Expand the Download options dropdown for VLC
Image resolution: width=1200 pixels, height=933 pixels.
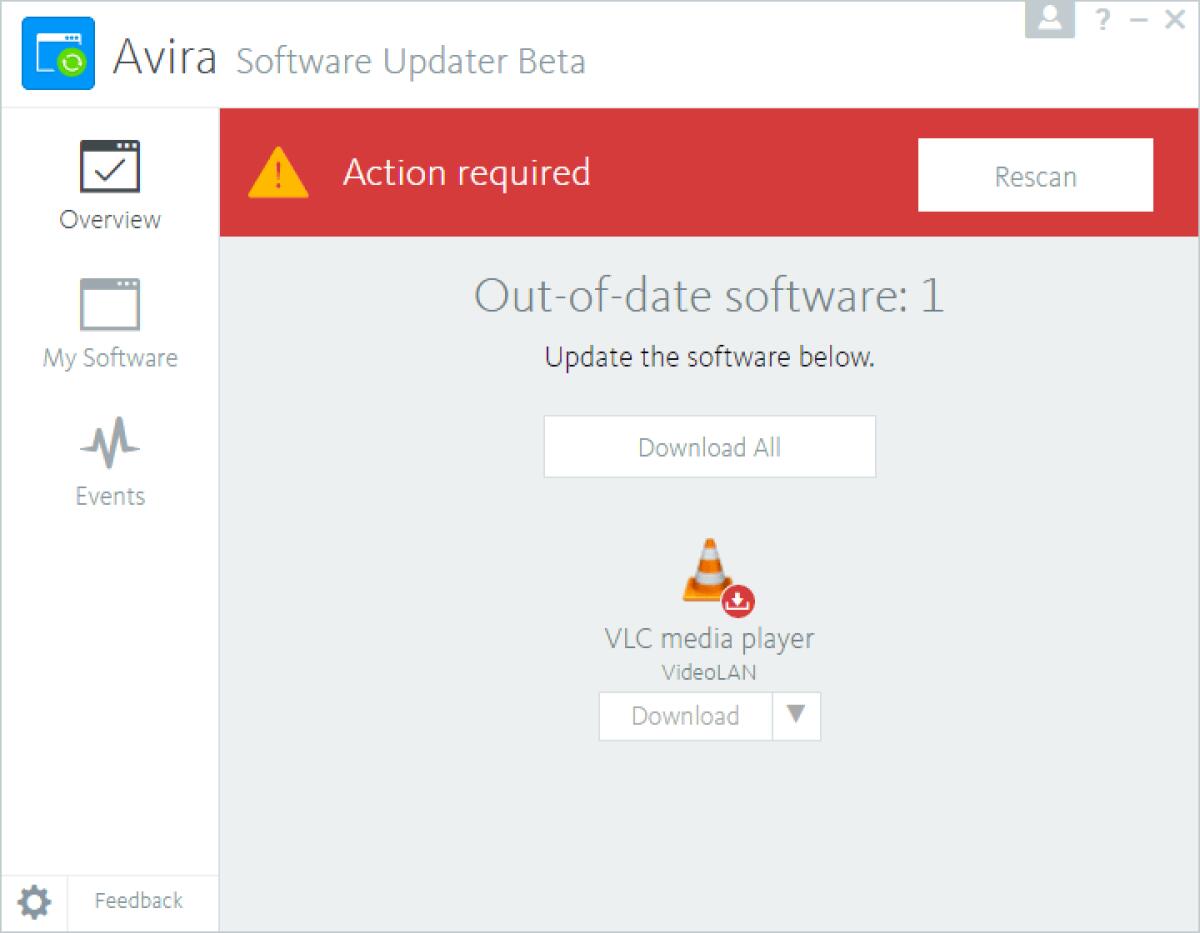795,716
